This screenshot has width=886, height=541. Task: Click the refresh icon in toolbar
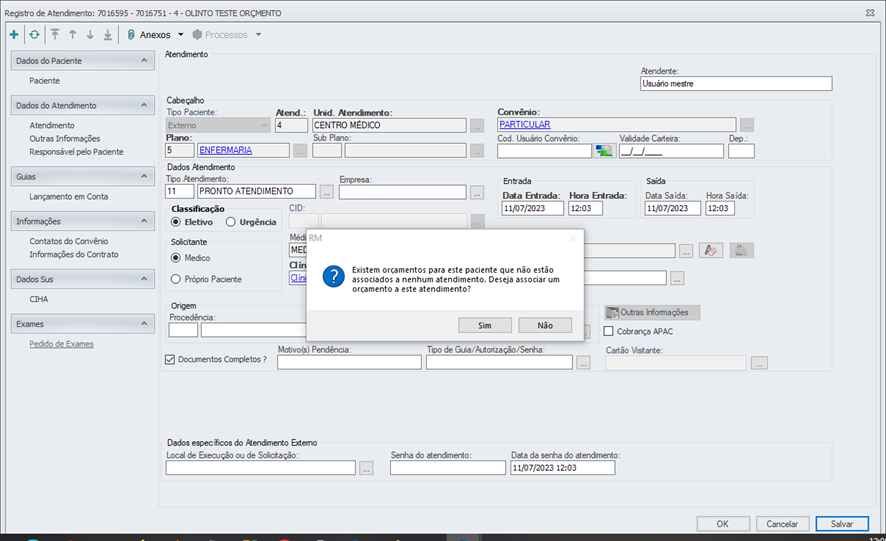34,35
